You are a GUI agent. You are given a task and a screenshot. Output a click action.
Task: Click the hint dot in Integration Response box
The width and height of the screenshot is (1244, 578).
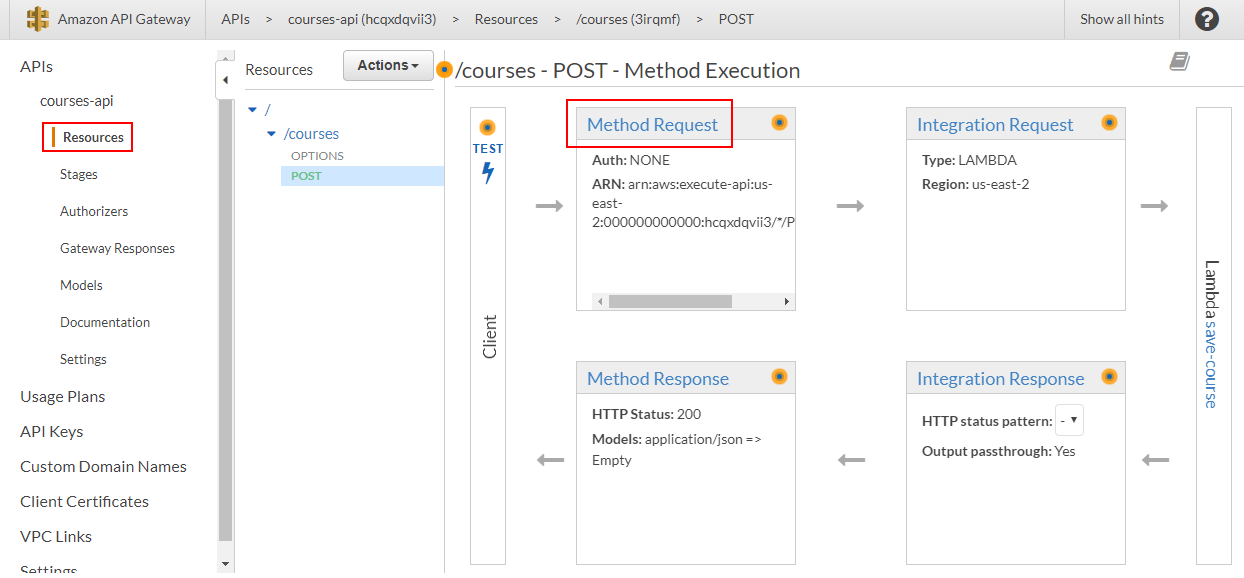pyautogui.click(x=1109, y=377)
